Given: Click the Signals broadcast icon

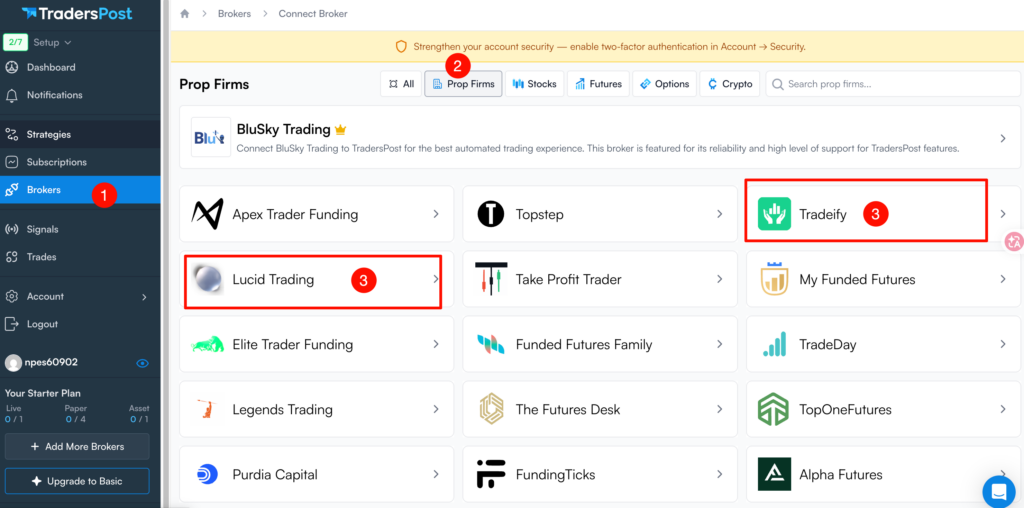Looking at the screenshot, I should (x=12, y=229).
